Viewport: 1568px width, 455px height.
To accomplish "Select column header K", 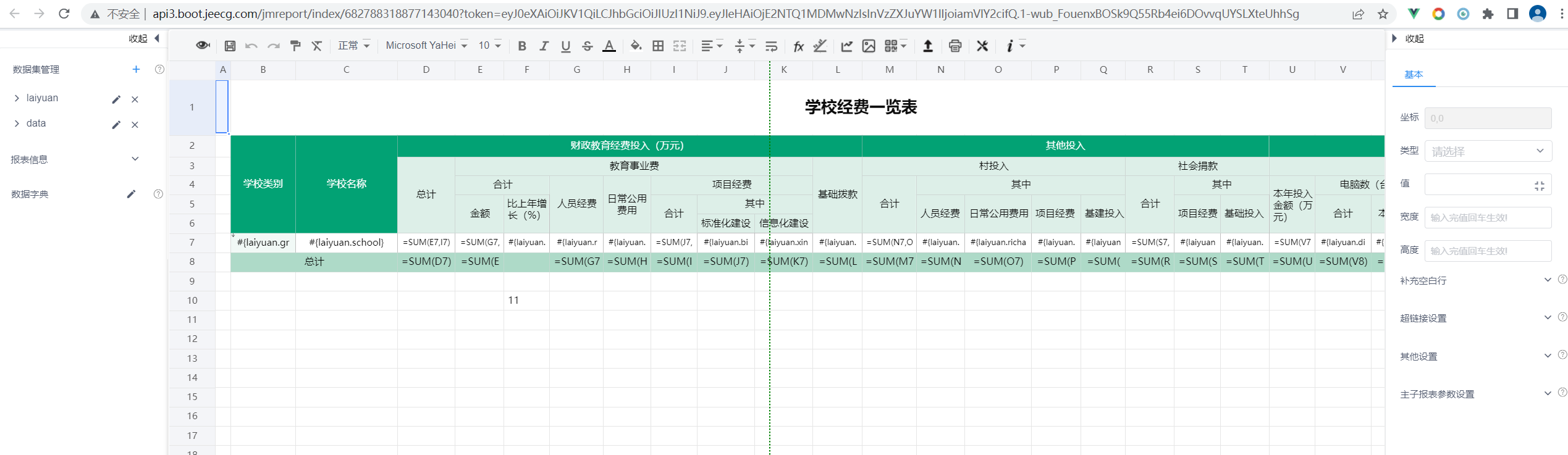I will coord(783,70).
